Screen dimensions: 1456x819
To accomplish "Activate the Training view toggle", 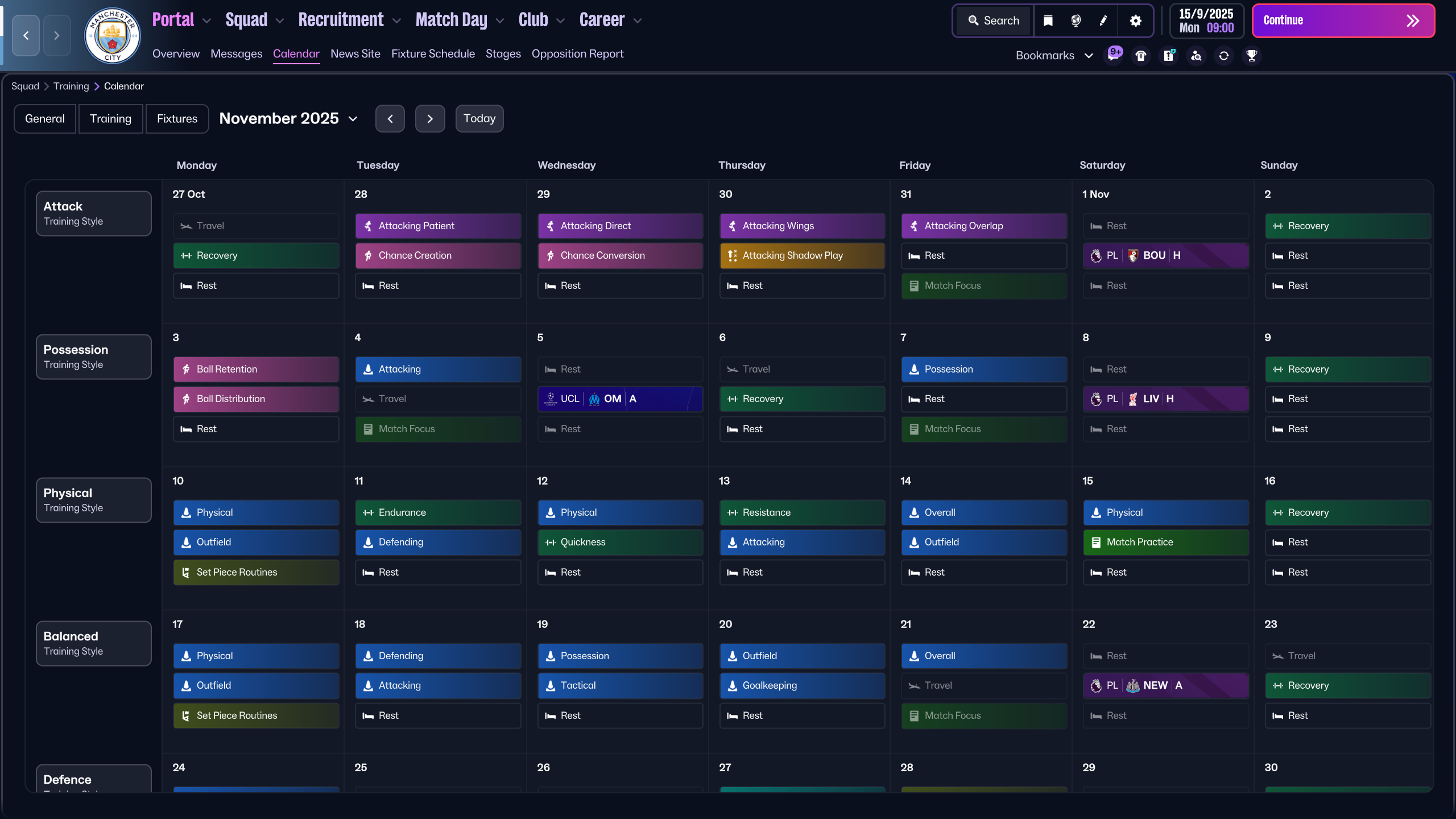I will (x=111, y=118).
